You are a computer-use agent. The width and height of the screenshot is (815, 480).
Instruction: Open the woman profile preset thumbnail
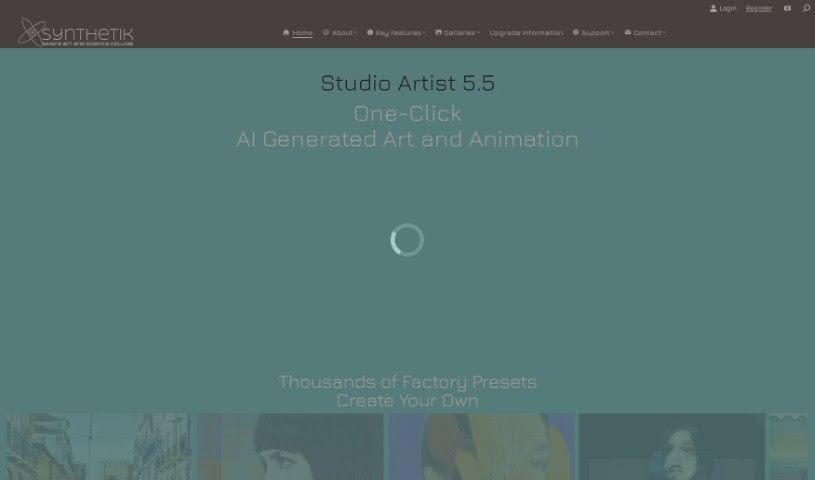click(672, 447)
